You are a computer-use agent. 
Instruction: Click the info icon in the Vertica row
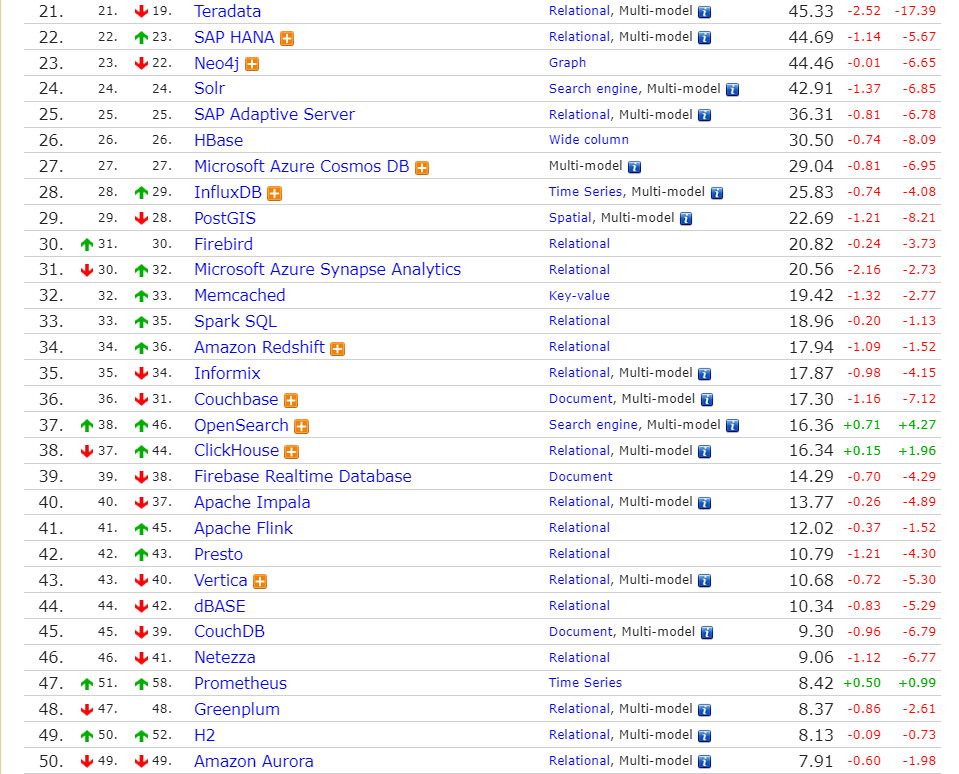pos(705,580)
